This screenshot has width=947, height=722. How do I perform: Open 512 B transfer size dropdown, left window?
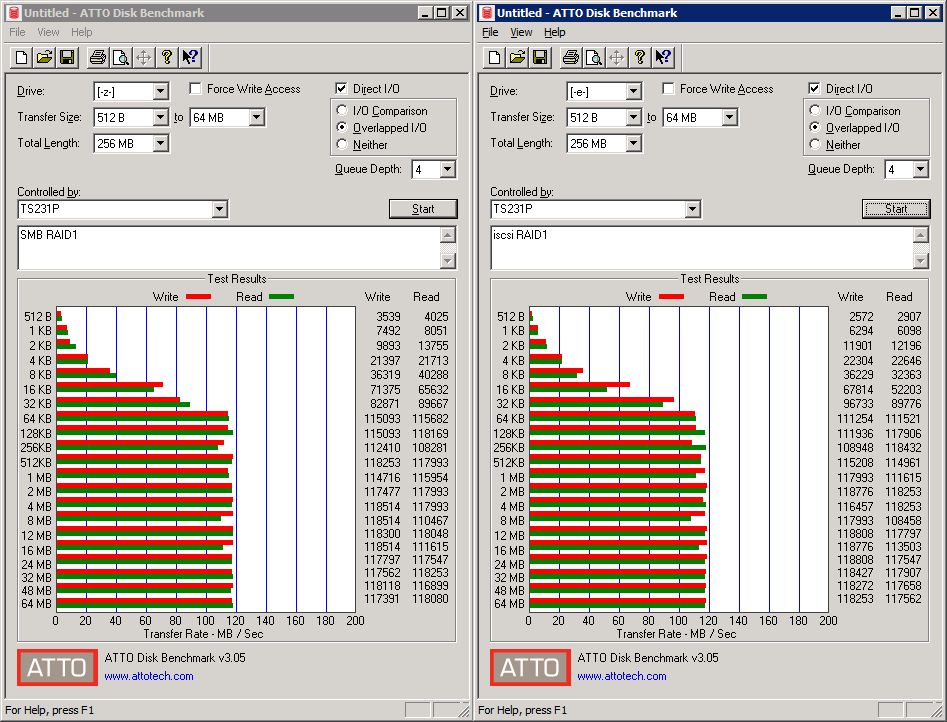tap(160, 117)
